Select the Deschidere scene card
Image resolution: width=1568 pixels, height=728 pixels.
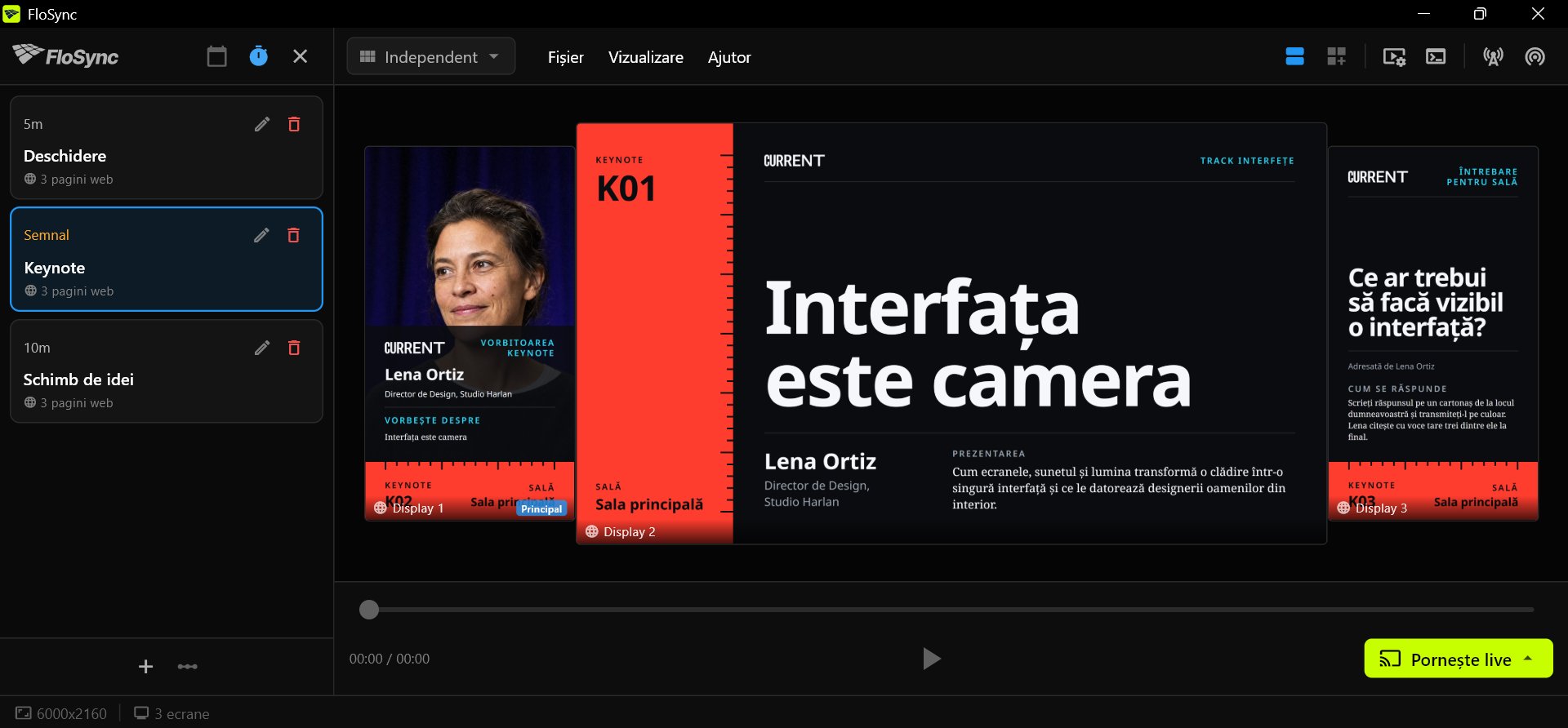pyautogui.click(x=167, y=148)
